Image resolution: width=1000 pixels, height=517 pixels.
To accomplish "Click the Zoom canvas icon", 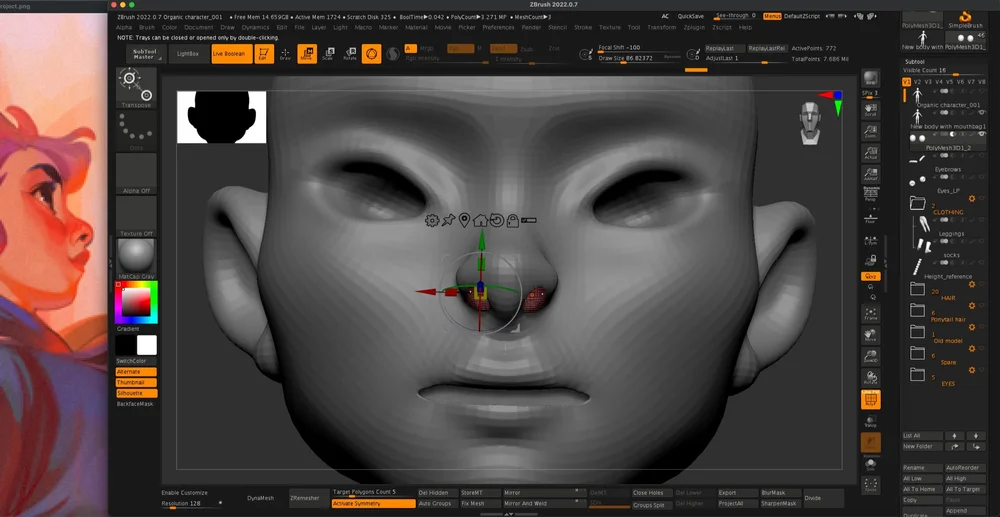I will pyautogui.click(x=871, y=132).
